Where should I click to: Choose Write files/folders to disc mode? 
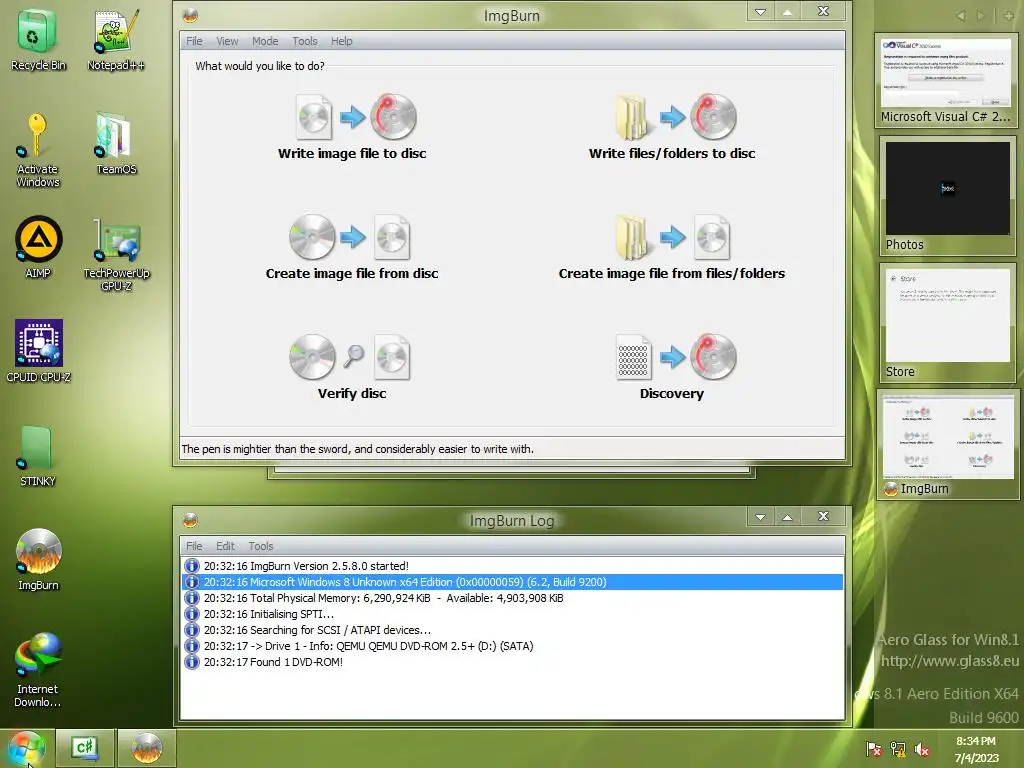672,127
